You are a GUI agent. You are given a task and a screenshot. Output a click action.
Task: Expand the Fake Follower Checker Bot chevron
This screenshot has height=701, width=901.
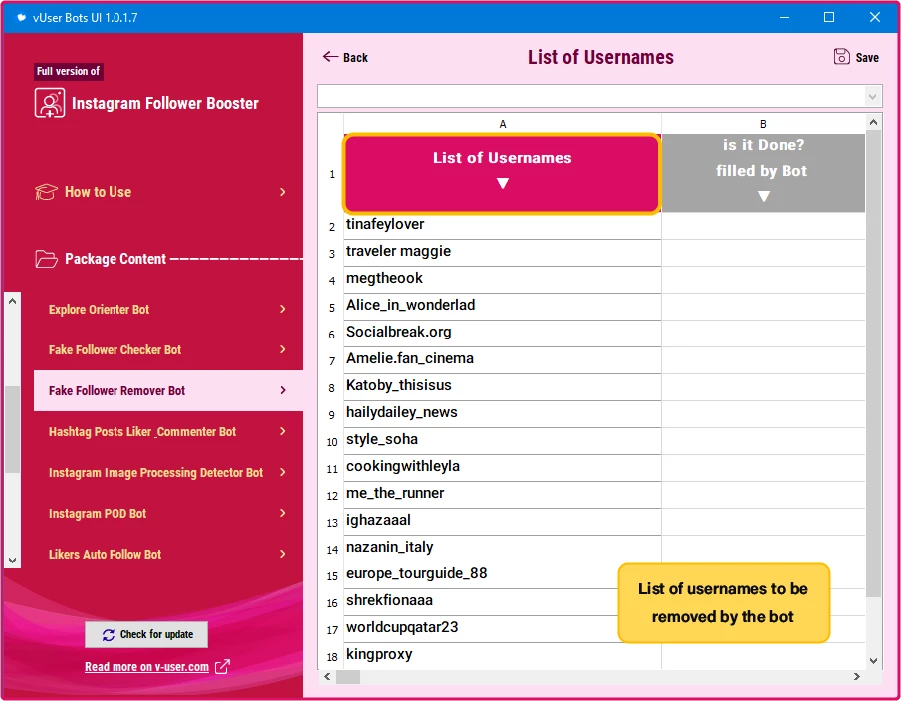[283, 349]
